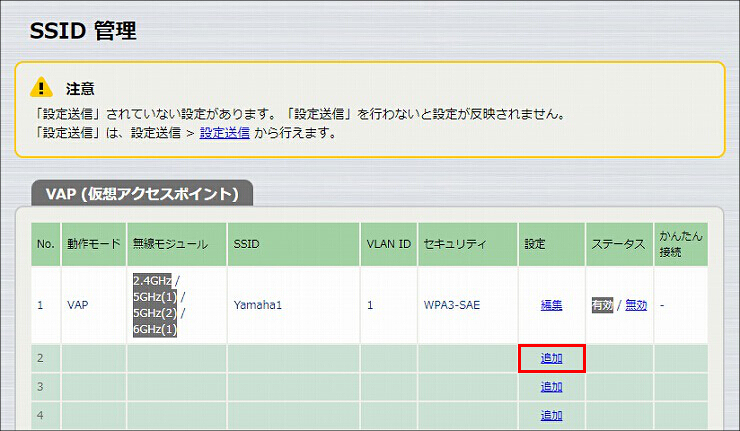Click 無効 link in Yamaha1 status

[636, 305]
